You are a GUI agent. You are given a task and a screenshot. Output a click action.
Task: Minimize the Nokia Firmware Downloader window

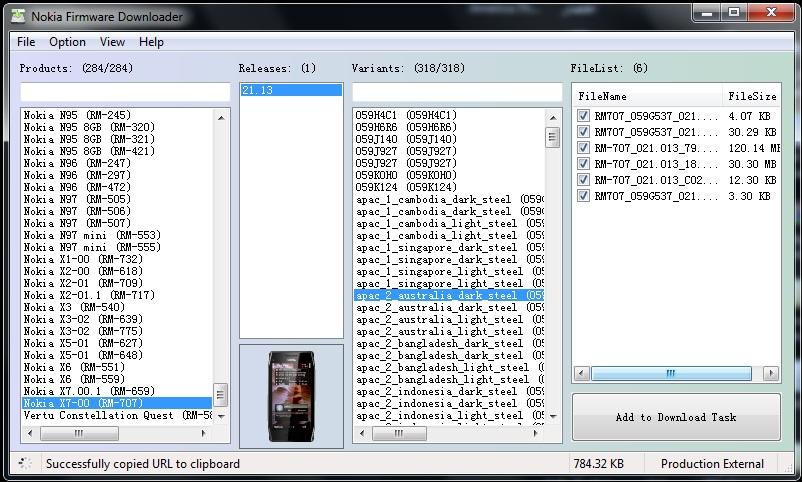707,13
